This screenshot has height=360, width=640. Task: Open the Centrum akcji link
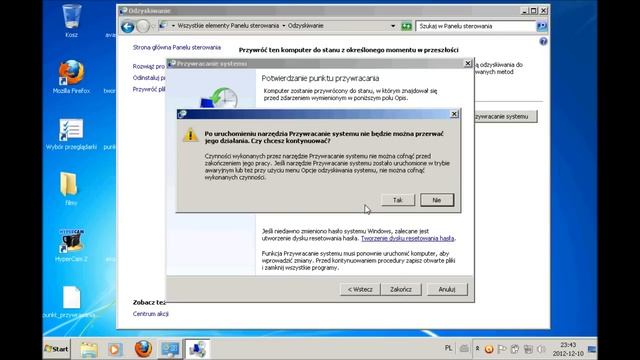tap(151, 314)
